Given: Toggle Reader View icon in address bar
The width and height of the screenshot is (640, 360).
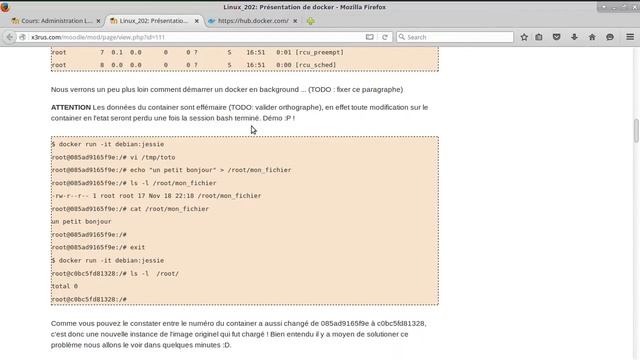Looking at the screenshot, I should 369,37.
